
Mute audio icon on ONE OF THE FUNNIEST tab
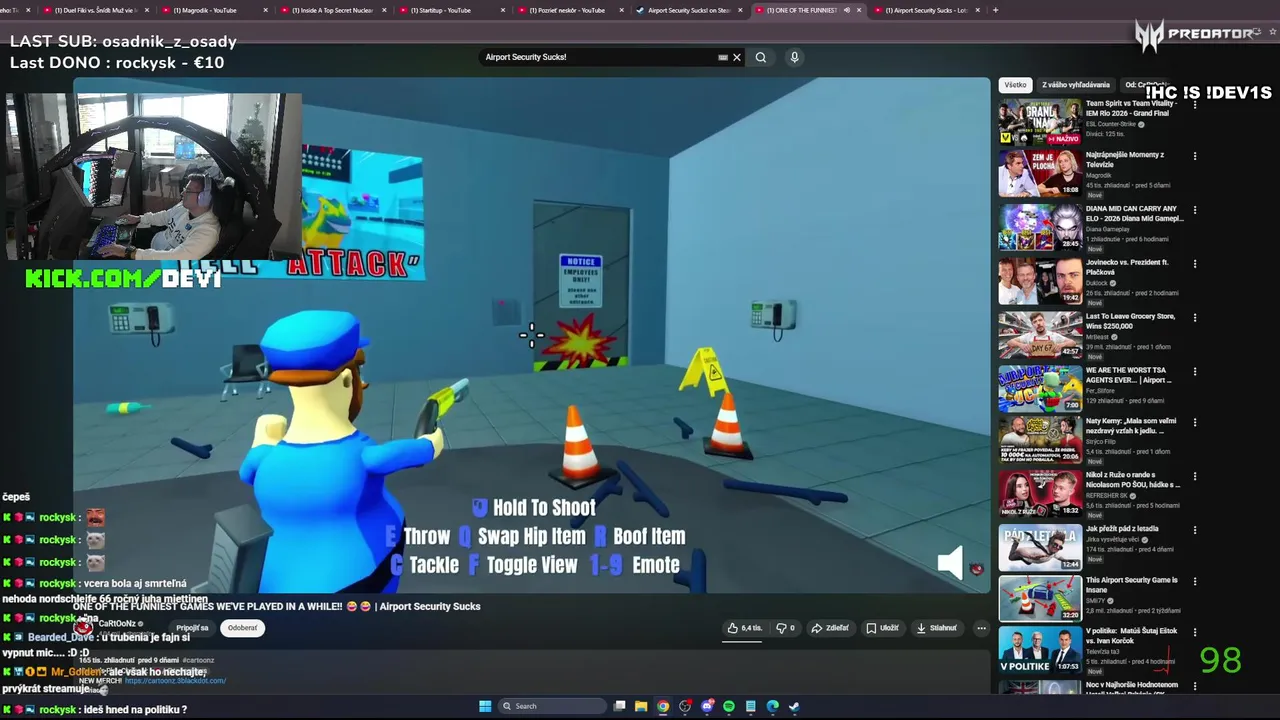coord(846,10)
